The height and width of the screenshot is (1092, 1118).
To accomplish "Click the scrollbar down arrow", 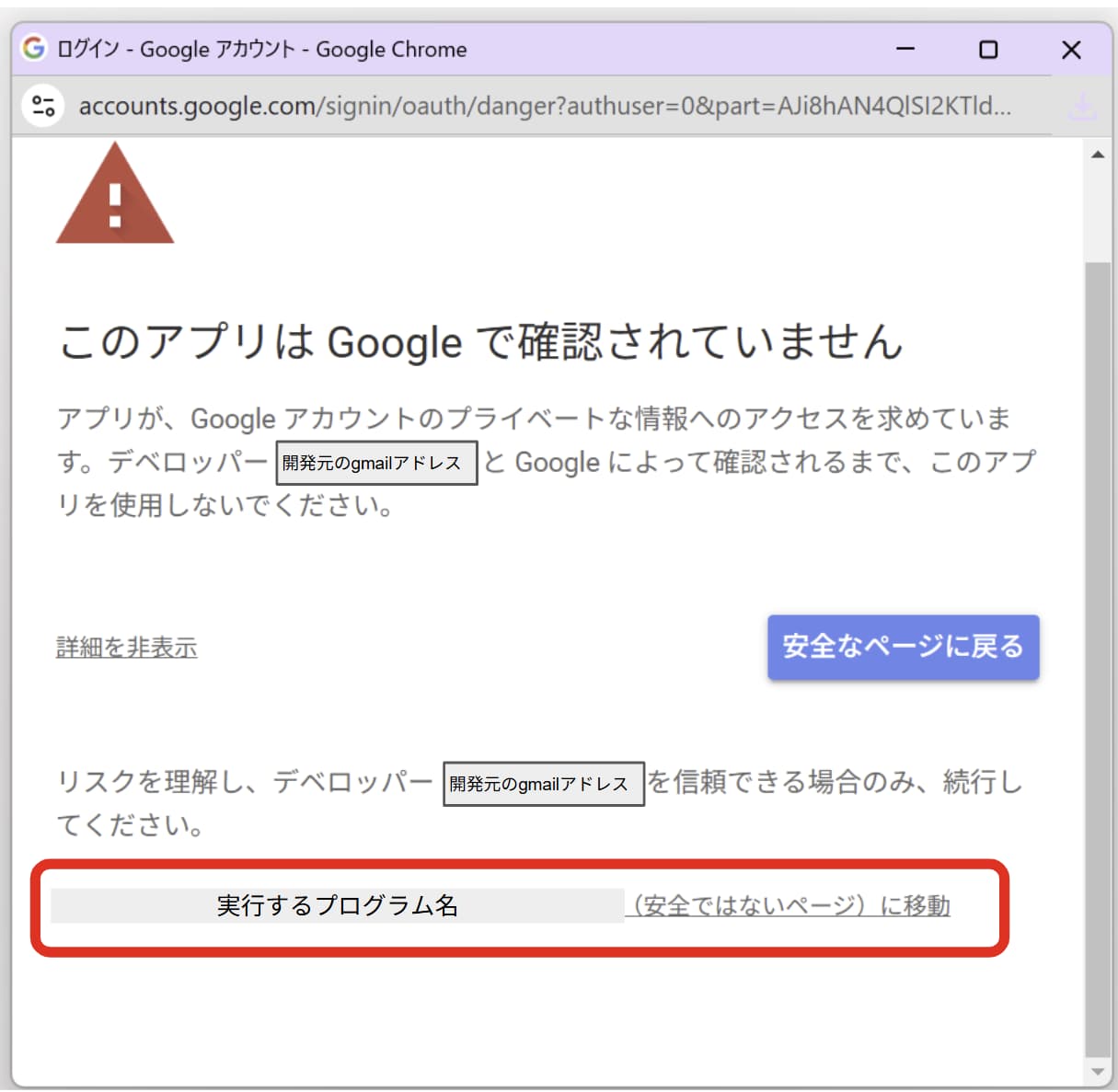I will click(1098, 1072).
